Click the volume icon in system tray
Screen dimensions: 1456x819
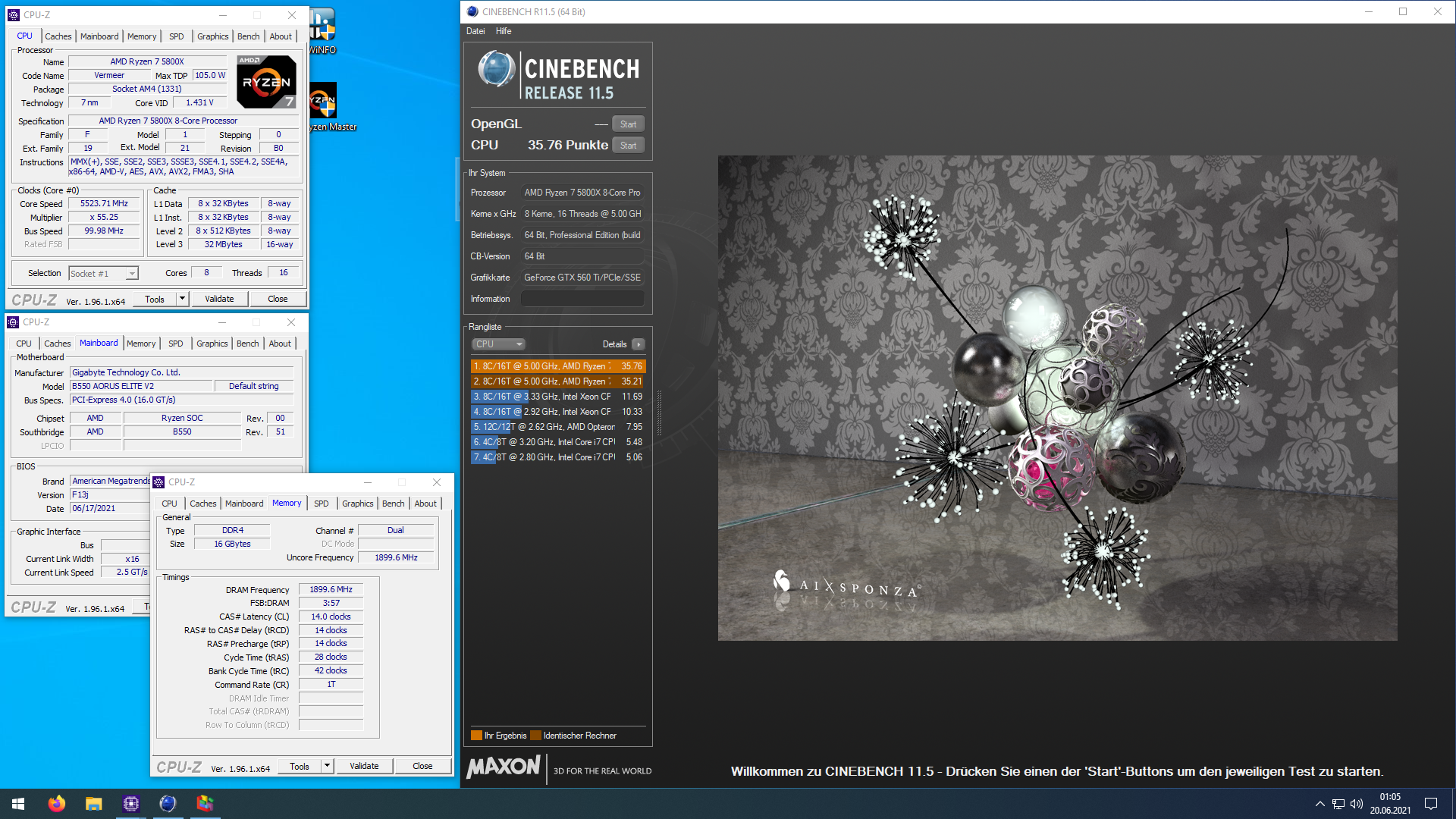(x=1357, y=804)
